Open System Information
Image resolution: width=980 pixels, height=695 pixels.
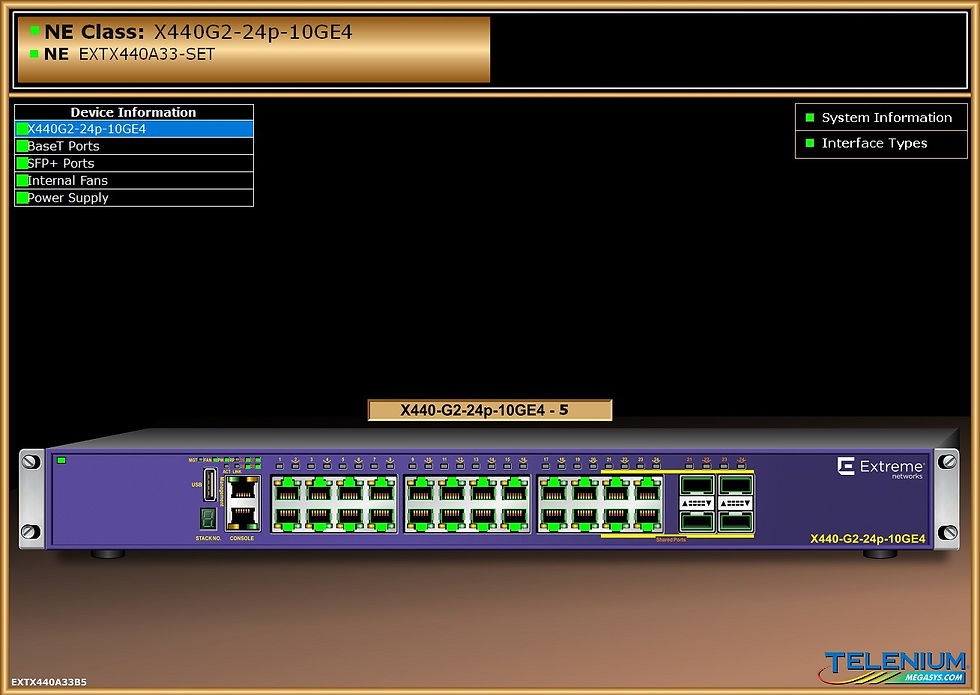tap(881, 118)
